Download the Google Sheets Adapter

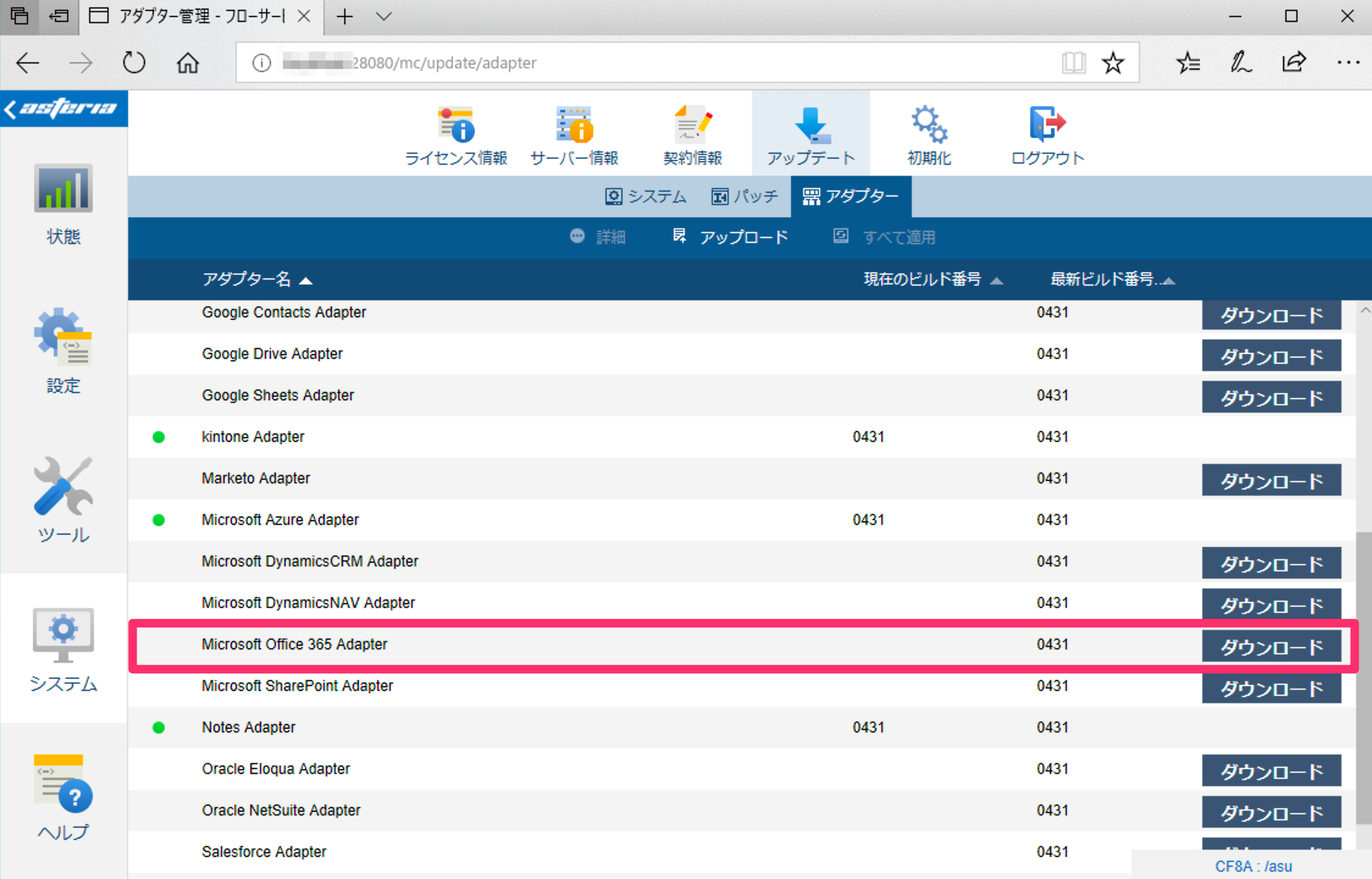pyautogui.click(x=1271, y=397)
